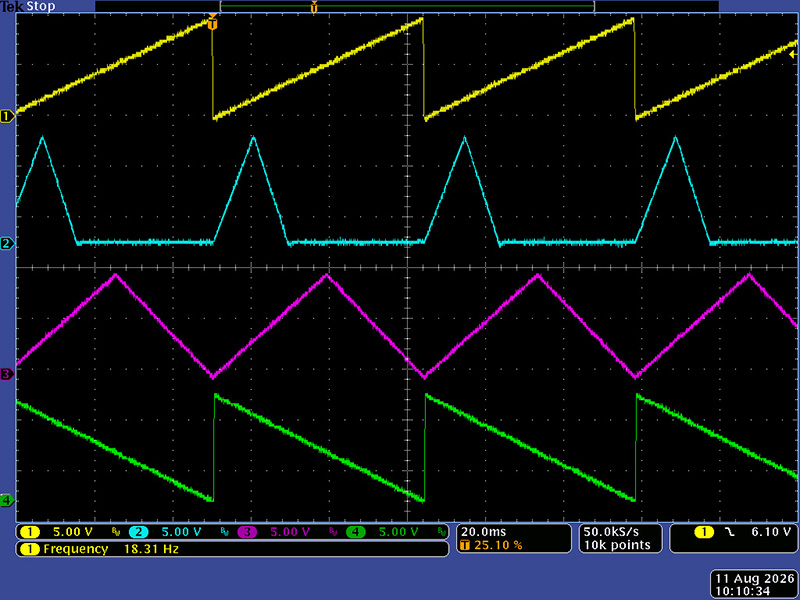Click the Tek Stop acquisition status label
The width and height of the screenshot is (800, 600).
click(28, 7)
